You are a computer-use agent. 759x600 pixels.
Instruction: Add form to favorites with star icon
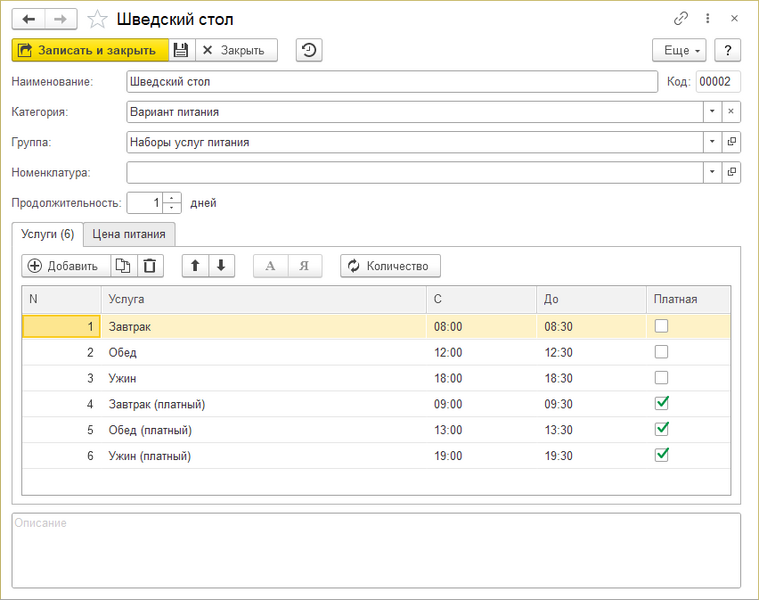click(x=97, y=19)
